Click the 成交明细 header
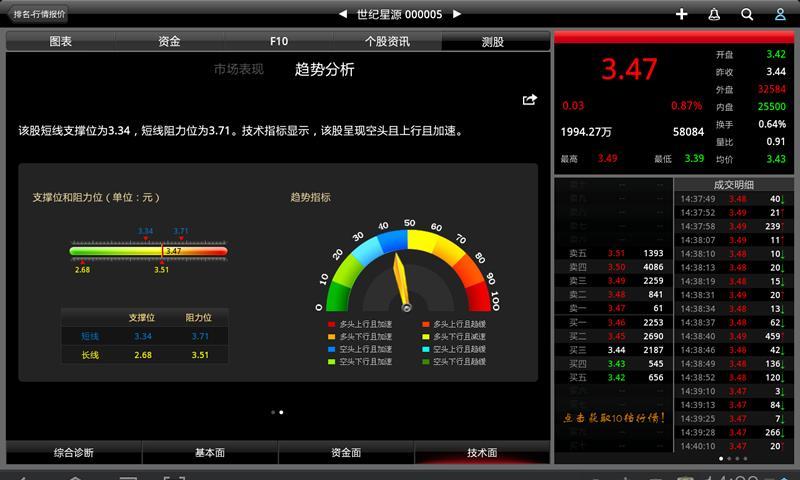 point(734,185)
